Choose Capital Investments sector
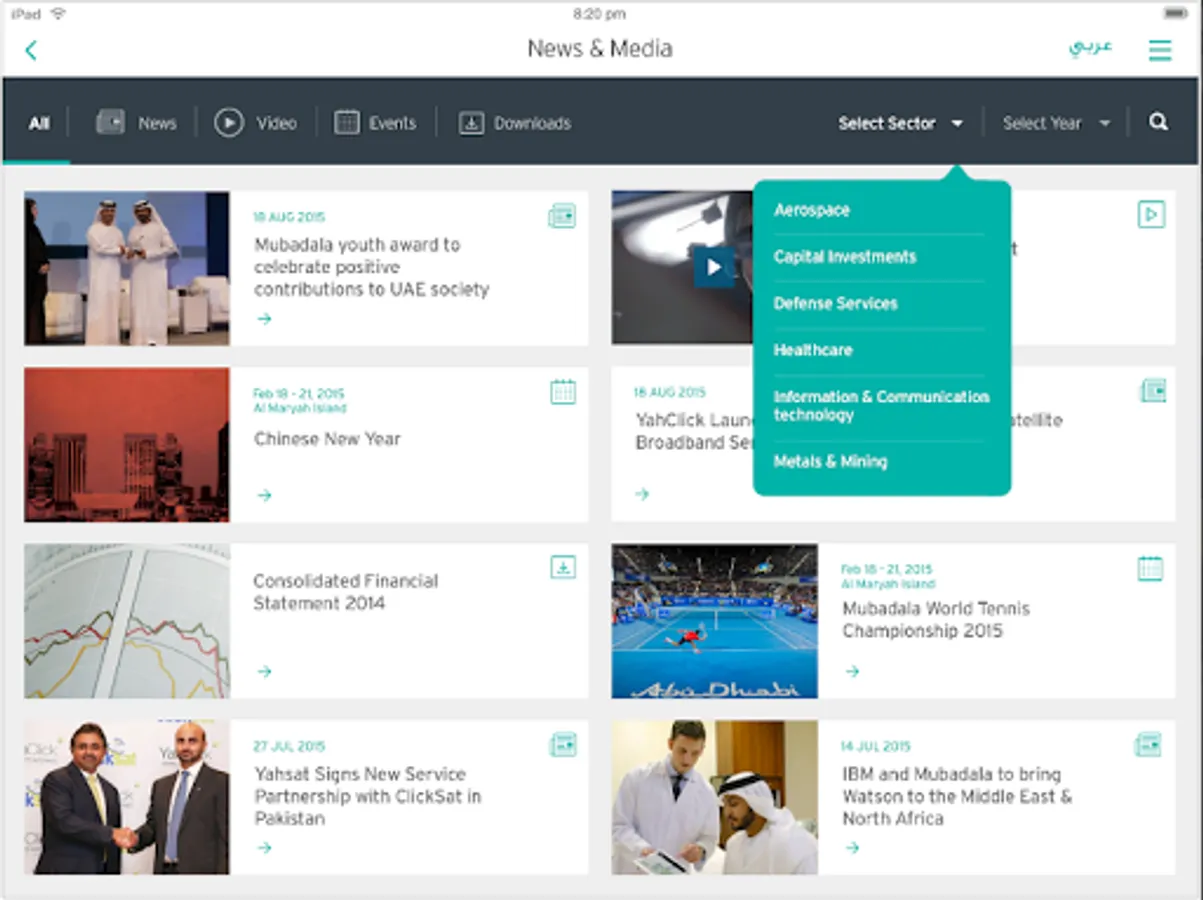This screenshot has width=1203, height=900. tap(845, 257)
